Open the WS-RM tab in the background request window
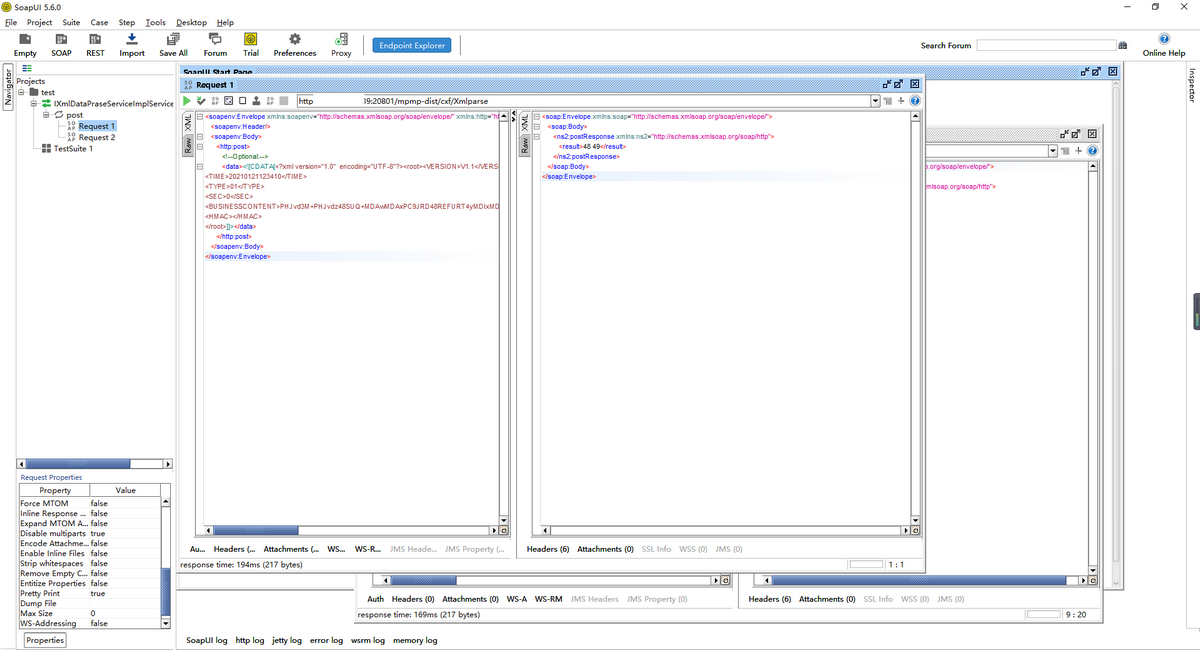1200x650 pixels. click(x=549, y=599)
